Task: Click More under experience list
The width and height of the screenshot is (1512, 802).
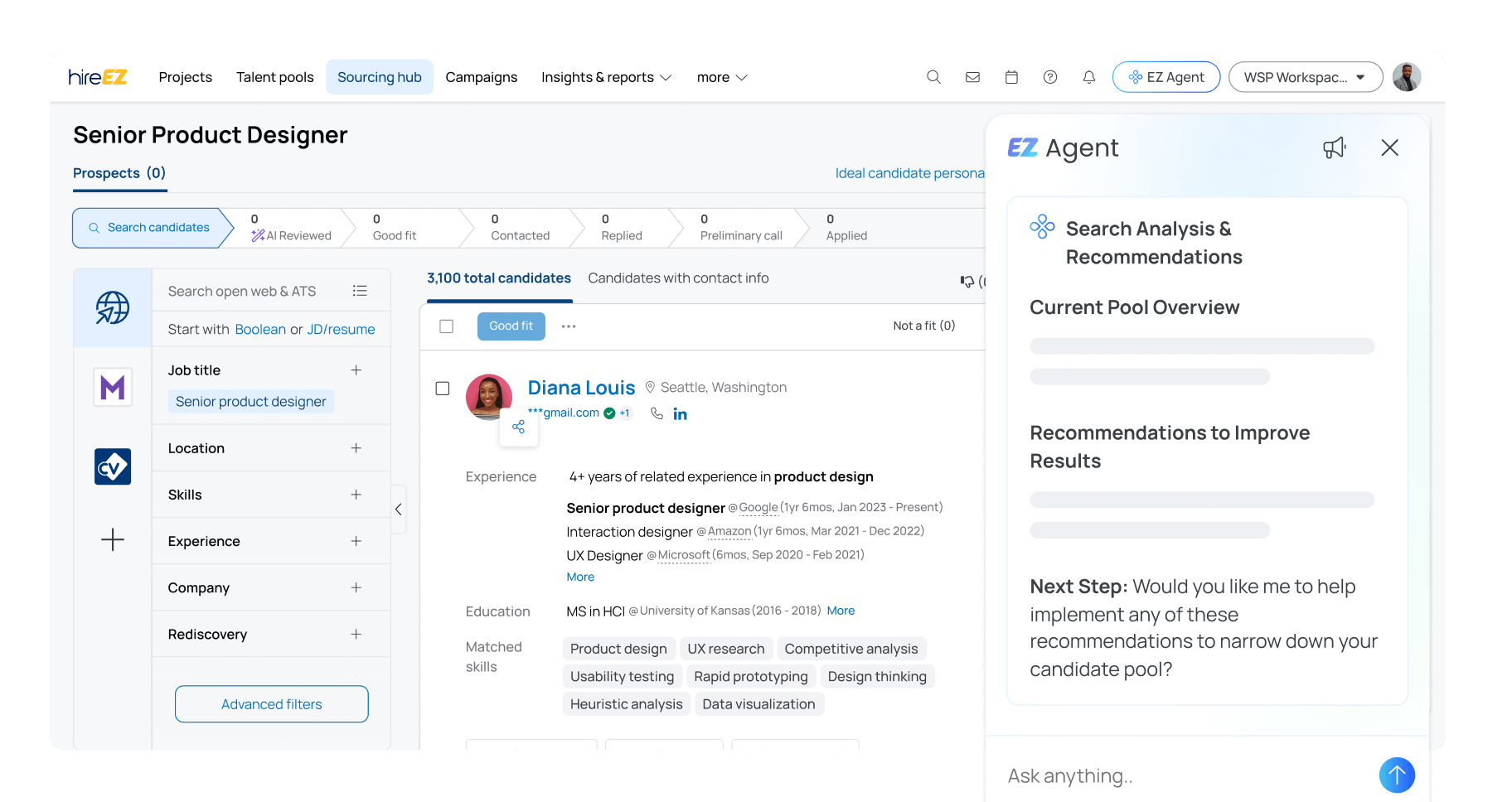Action: tap(580, 577)
